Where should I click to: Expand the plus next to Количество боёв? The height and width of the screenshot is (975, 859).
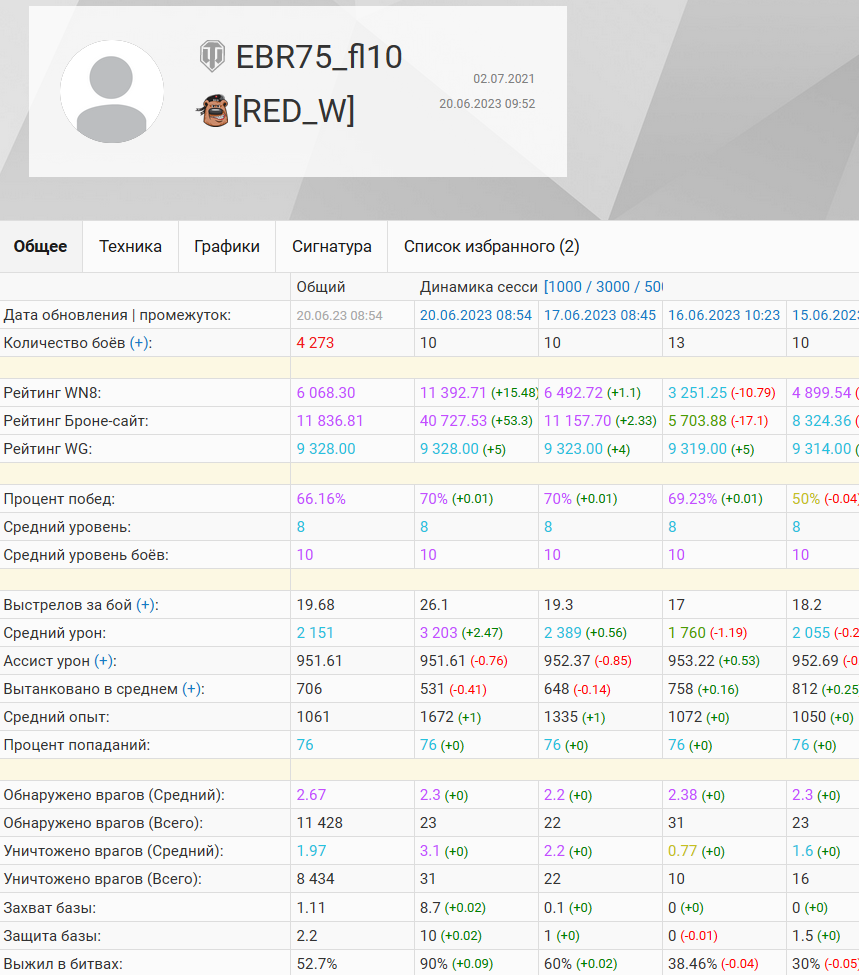[x=139, y=343]
